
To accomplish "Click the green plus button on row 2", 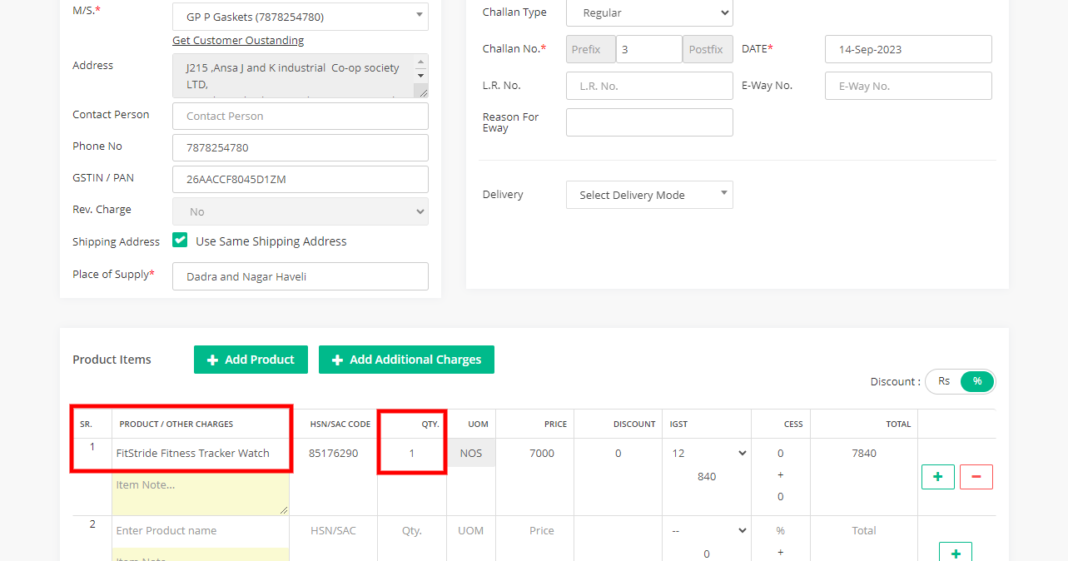I will 955,553.
